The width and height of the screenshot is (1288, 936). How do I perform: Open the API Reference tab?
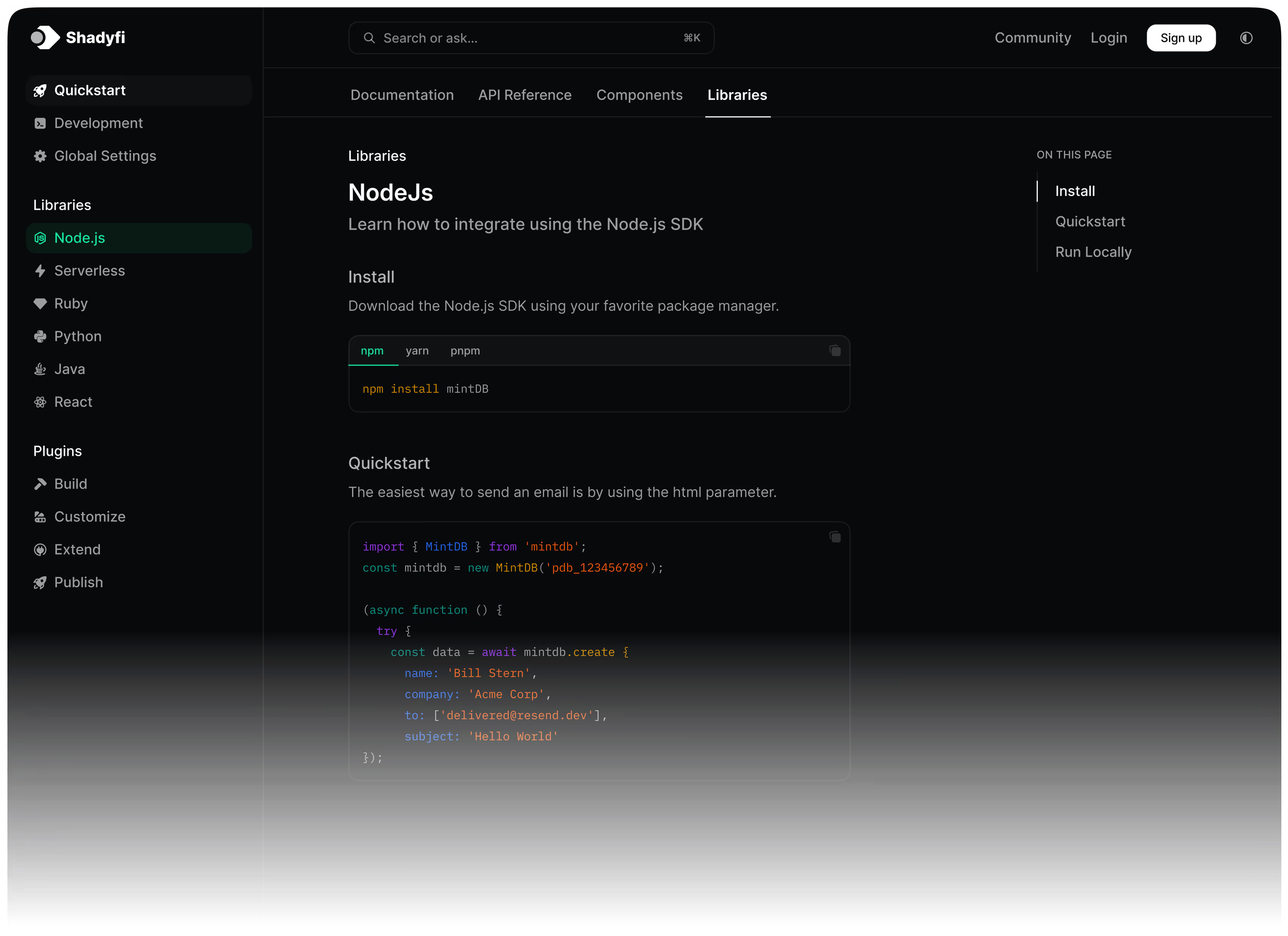click(525, 95)
